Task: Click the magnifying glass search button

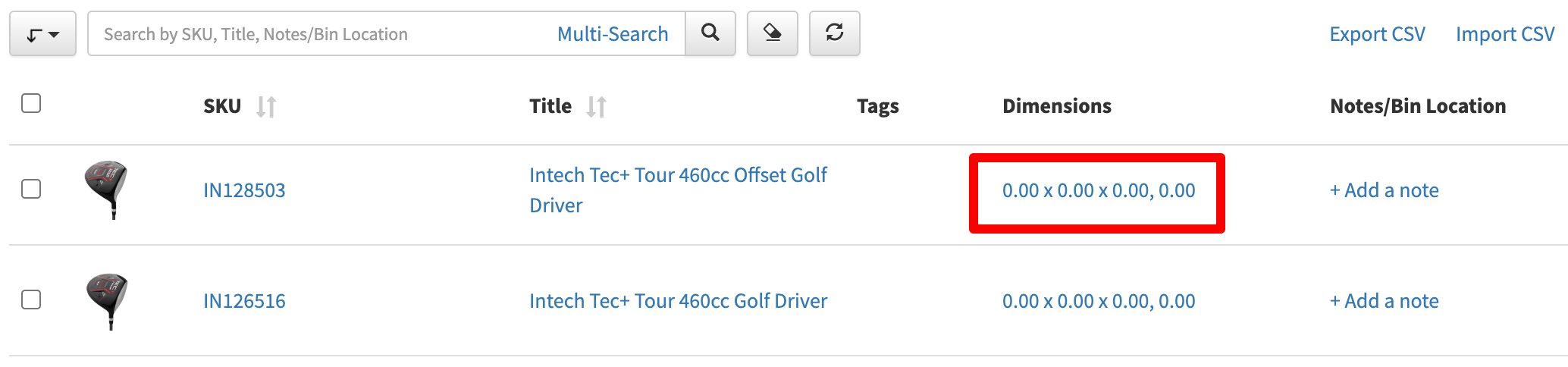Action: tap(710, 33)
